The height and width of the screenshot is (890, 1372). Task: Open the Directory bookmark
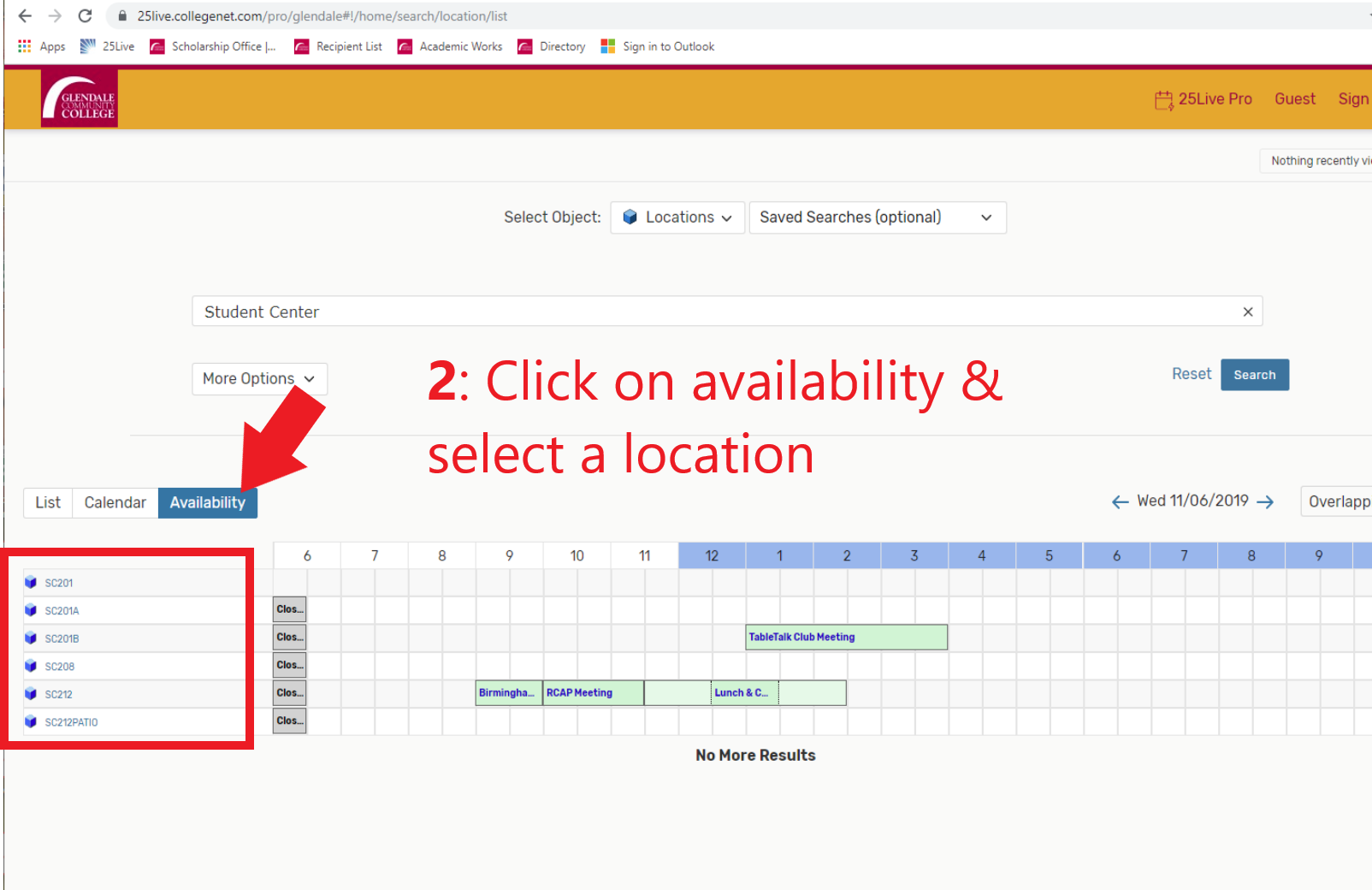(552, 46)
